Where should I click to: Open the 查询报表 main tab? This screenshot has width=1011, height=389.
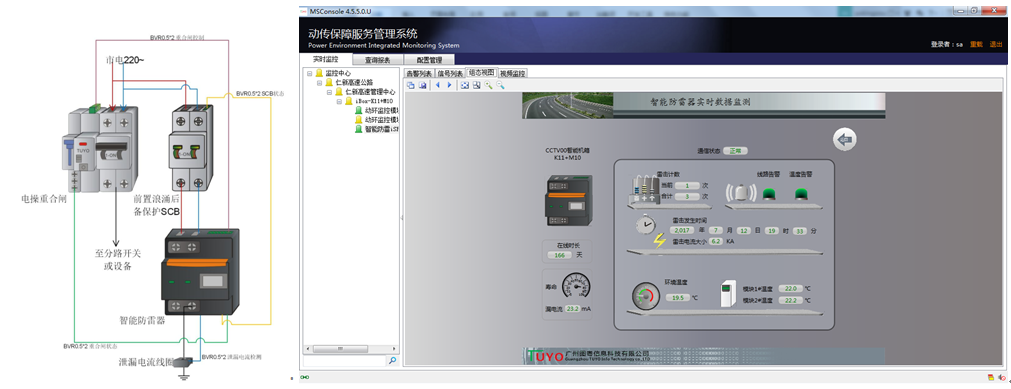click(x=377, y=60)
